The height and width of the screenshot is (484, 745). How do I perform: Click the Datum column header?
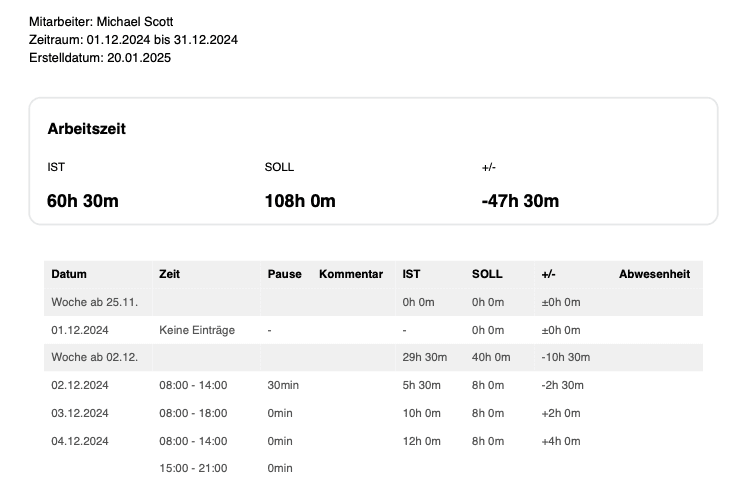coord(69,274)
